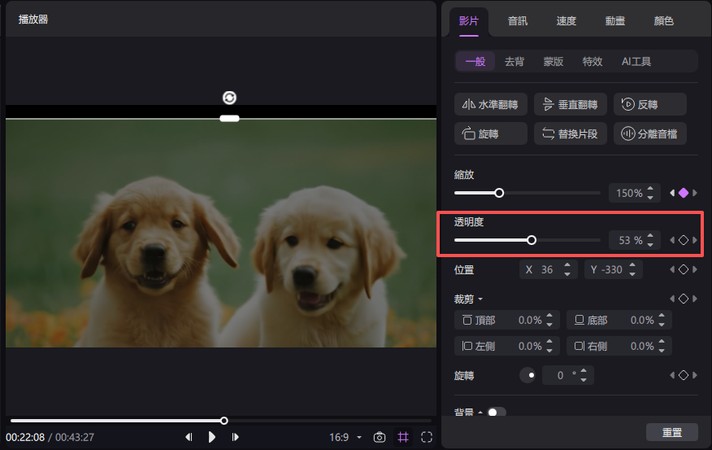
Task: Add a 位置 keyframe diamond
Action: [x=683, y=269]
